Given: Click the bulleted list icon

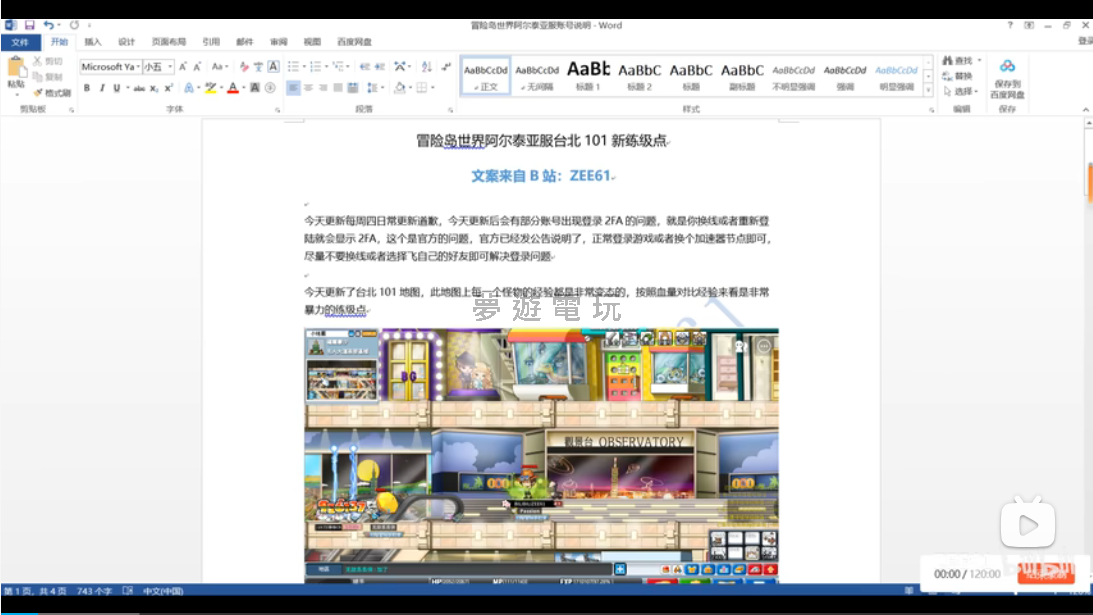Looking at the screenshot, I should tap(293, 67).
